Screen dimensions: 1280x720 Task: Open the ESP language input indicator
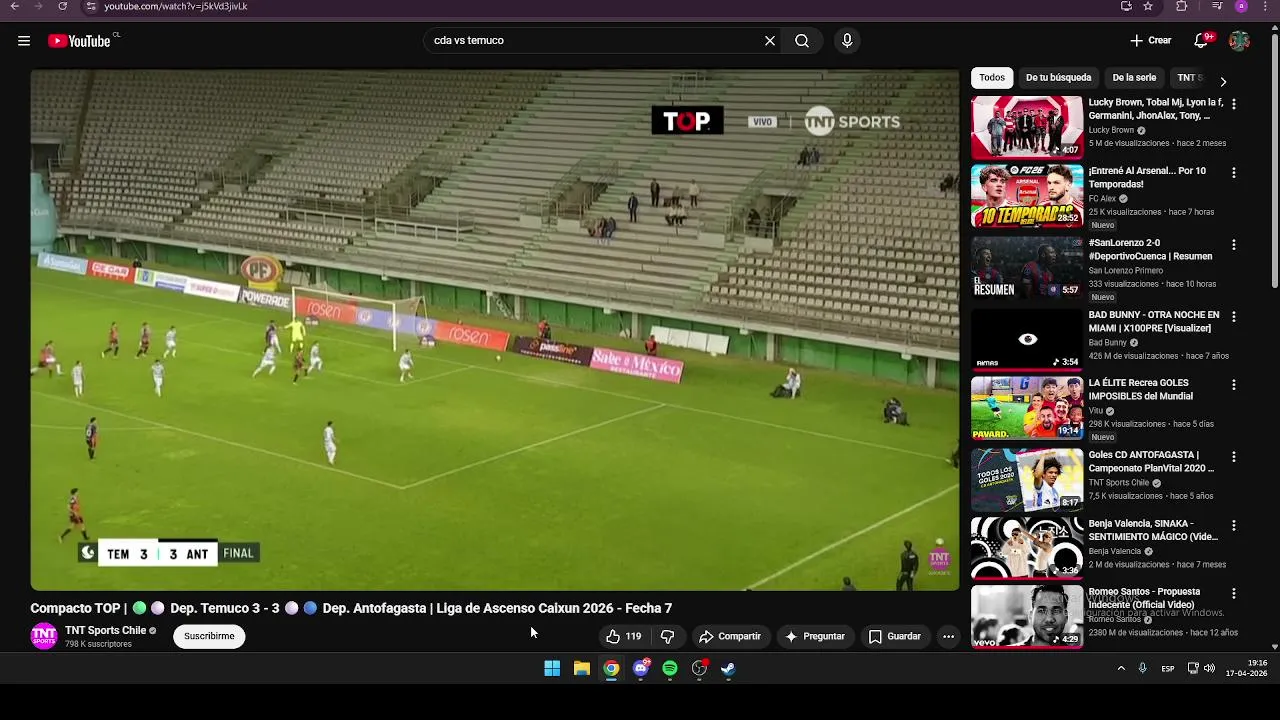pos(1168,668)
